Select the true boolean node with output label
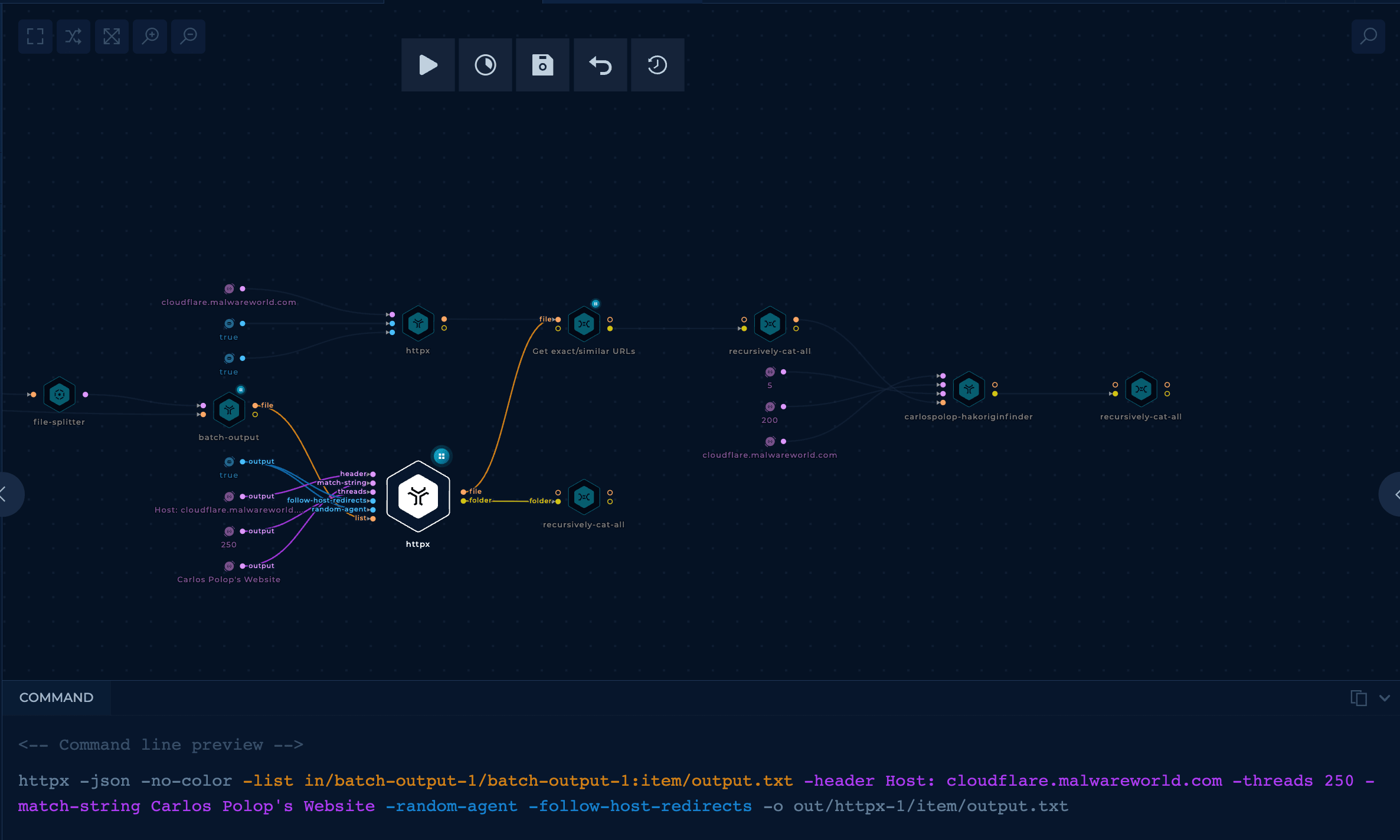 coord(229,462)
